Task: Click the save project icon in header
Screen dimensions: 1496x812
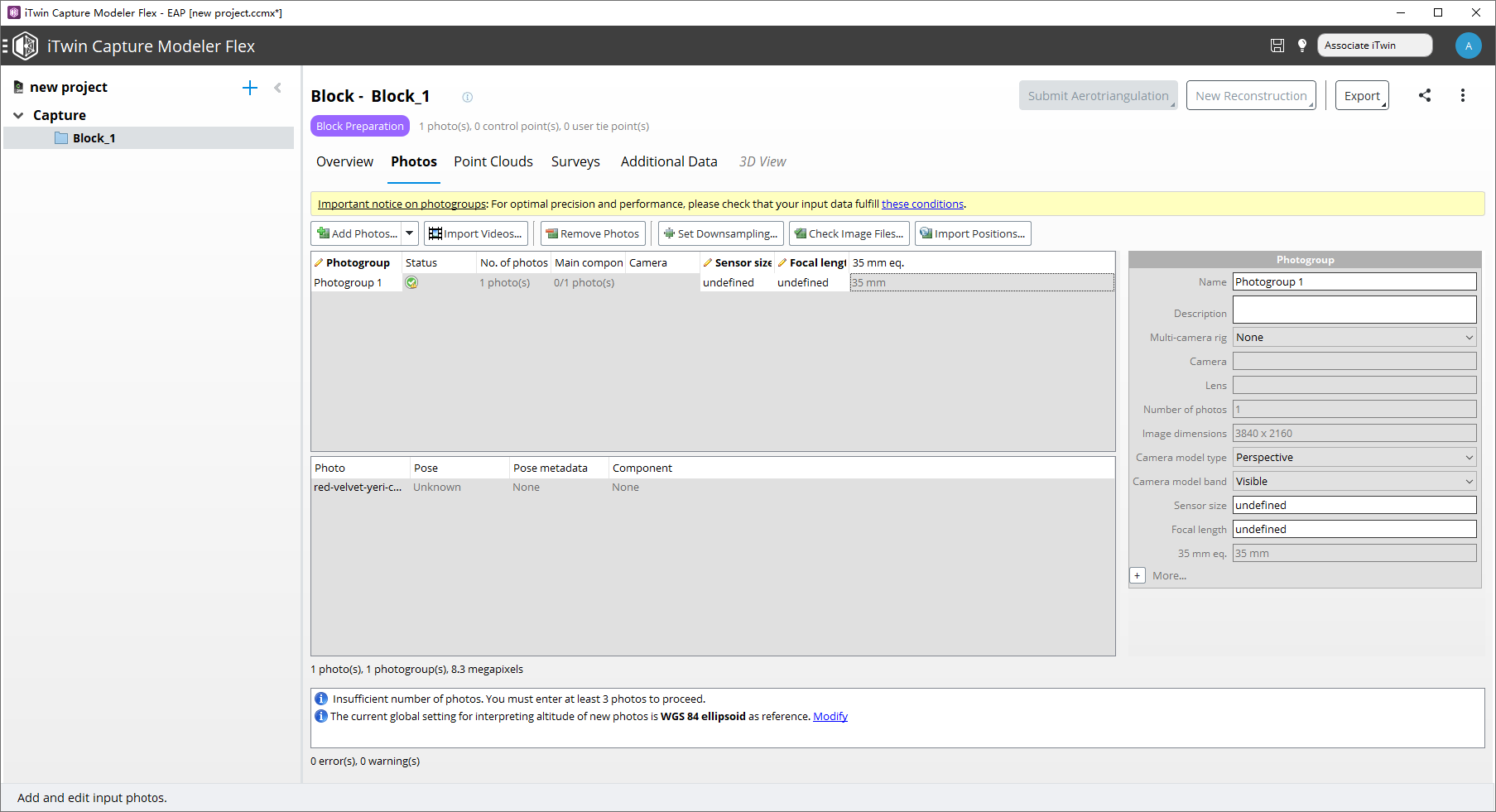Action: (x=1277, y=46)
